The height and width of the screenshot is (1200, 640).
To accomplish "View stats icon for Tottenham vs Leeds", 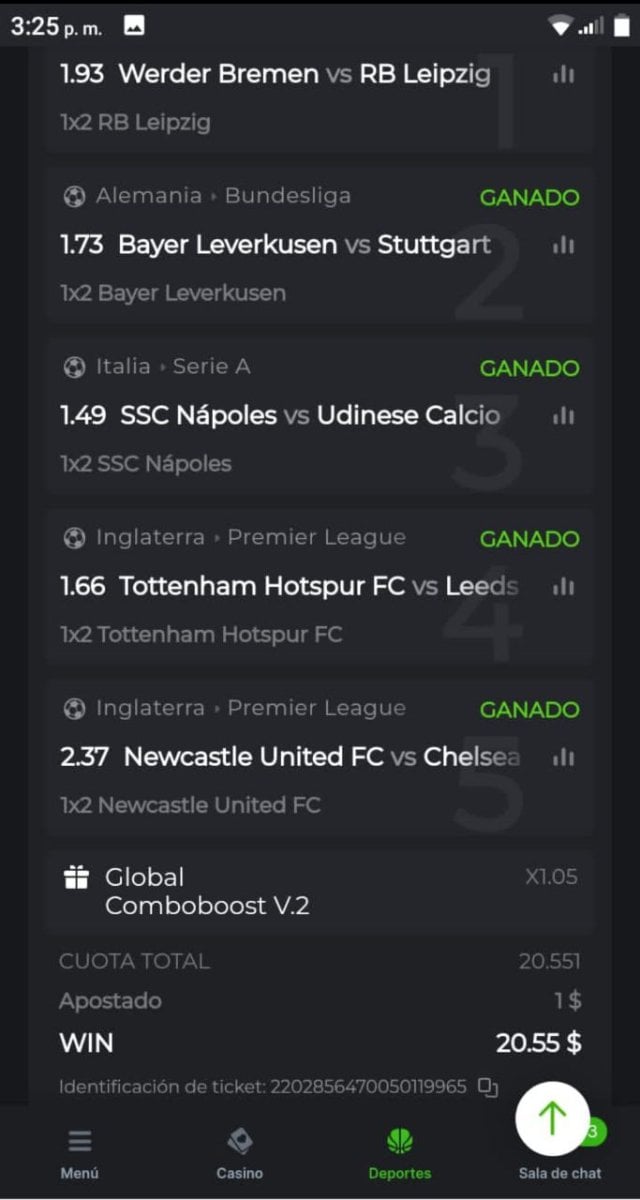I will pos(563,586).
